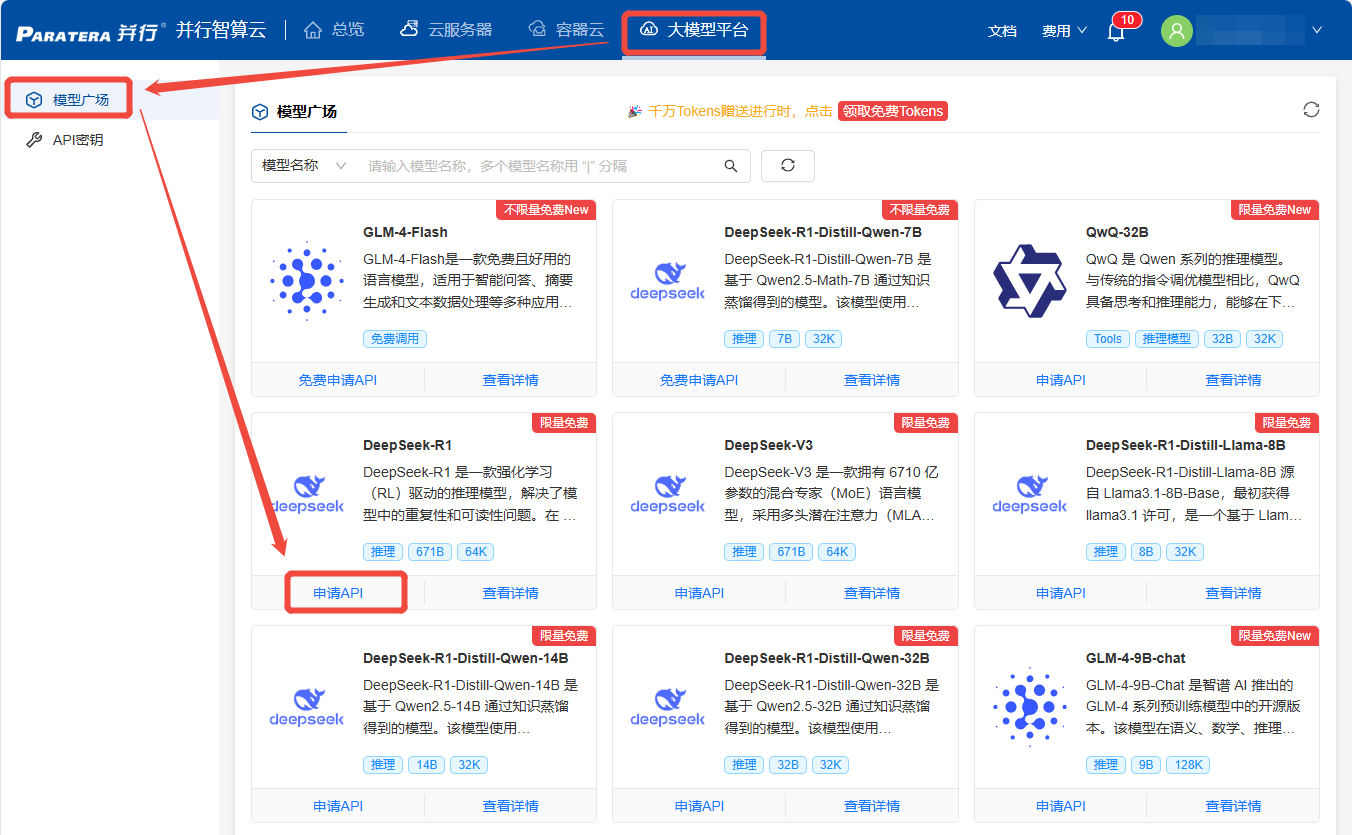Open 查看详情 for GLM-4-9B-chat

click(1233, 806)
